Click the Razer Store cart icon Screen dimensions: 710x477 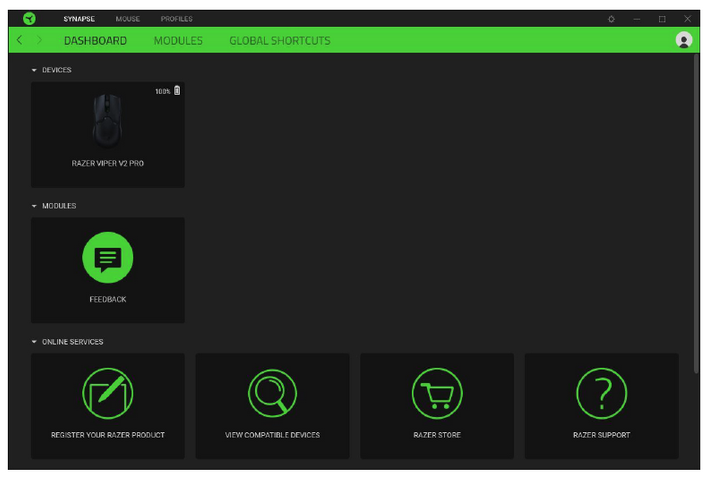[x=437, y=393]
